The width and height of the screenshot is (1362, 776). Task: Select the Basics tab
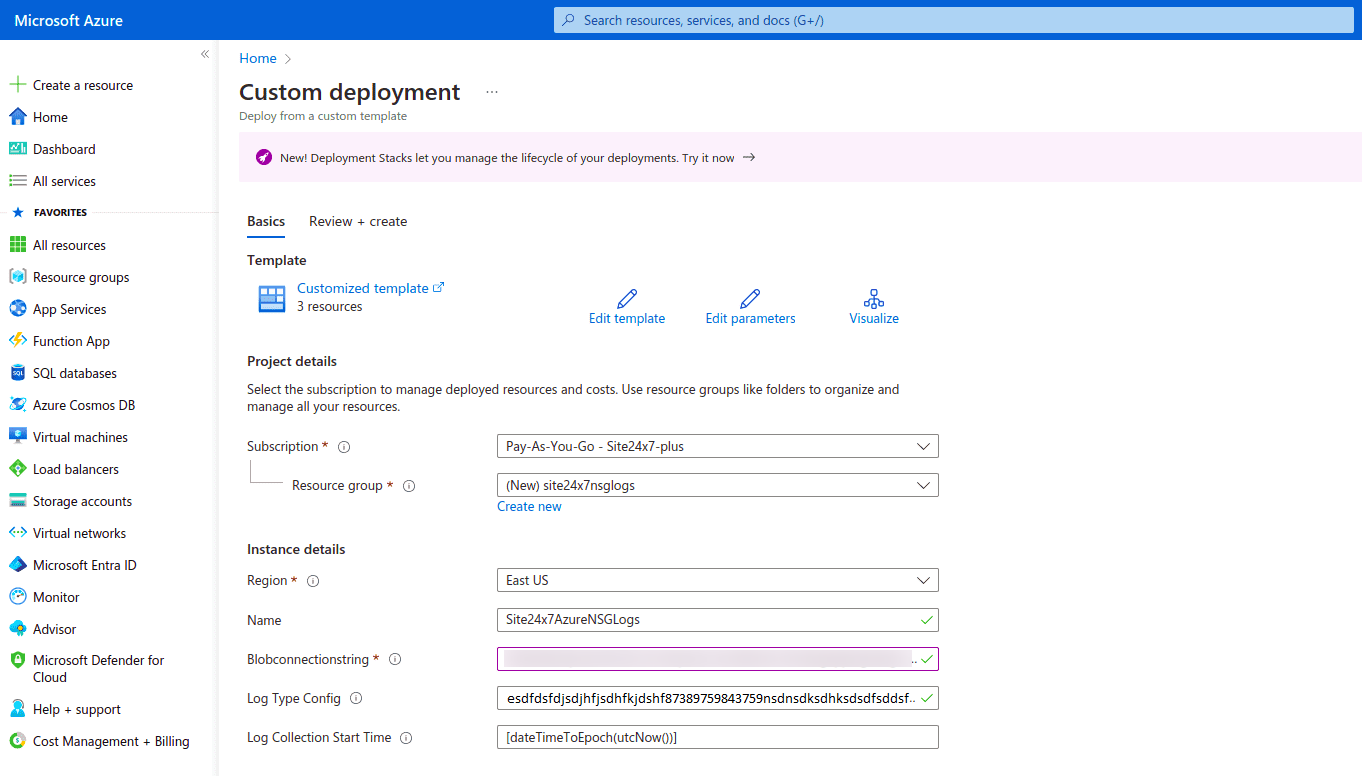tap(266, 221)
